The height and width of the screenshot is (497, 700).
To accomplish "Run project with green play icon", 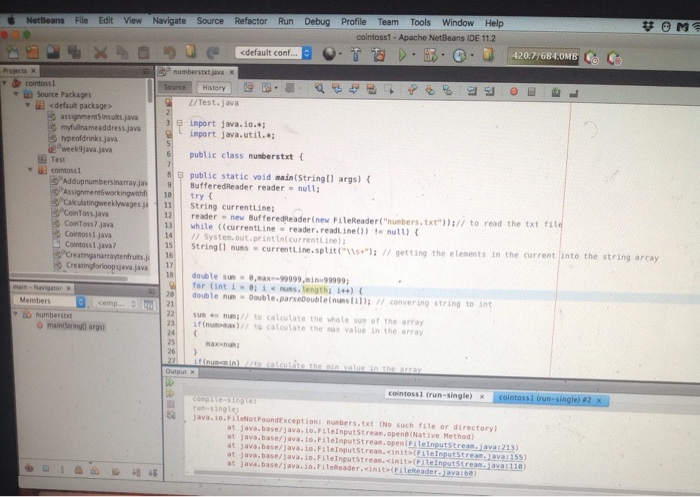I will tap(402, 55).
